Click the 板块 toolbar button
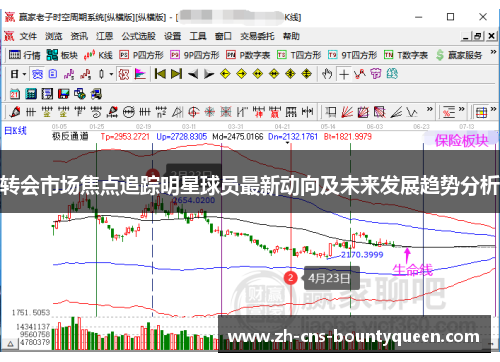 pyautogui.click(x=62, y=55)
